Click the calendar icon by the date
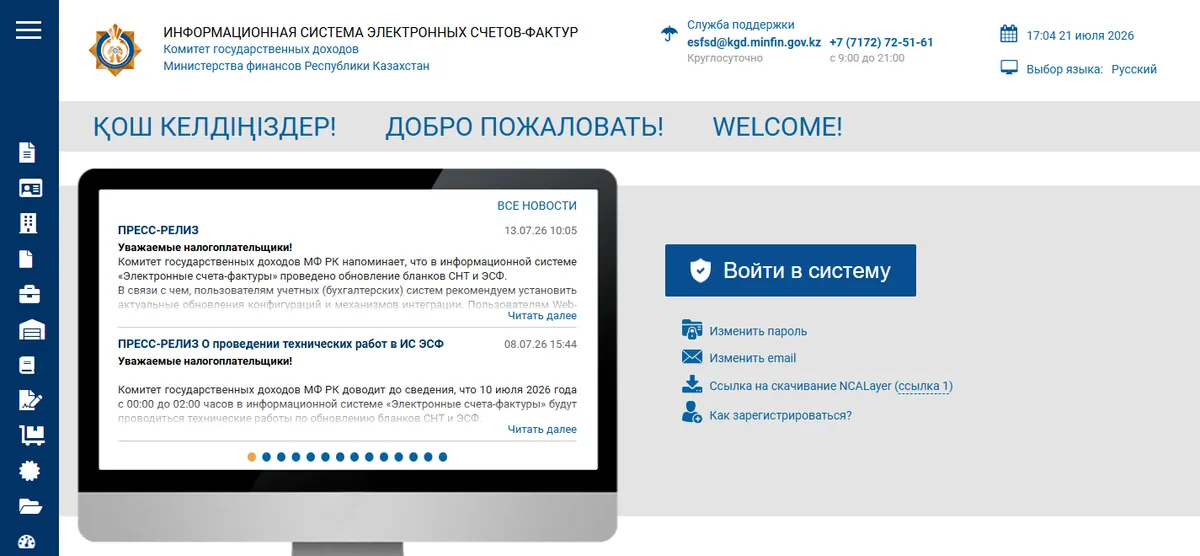The image size is (1200, 556). pos(1009,34)
